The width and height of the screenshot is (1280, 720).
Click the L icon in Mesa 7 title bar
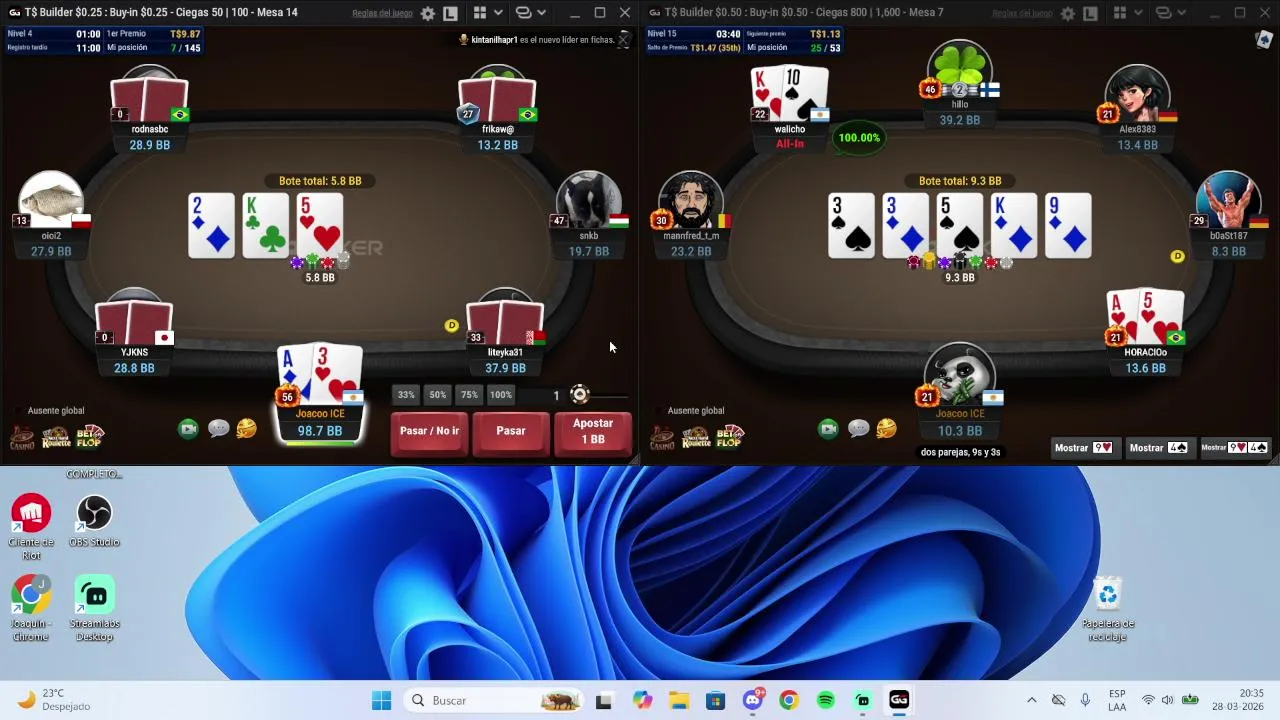(1091, 14)
